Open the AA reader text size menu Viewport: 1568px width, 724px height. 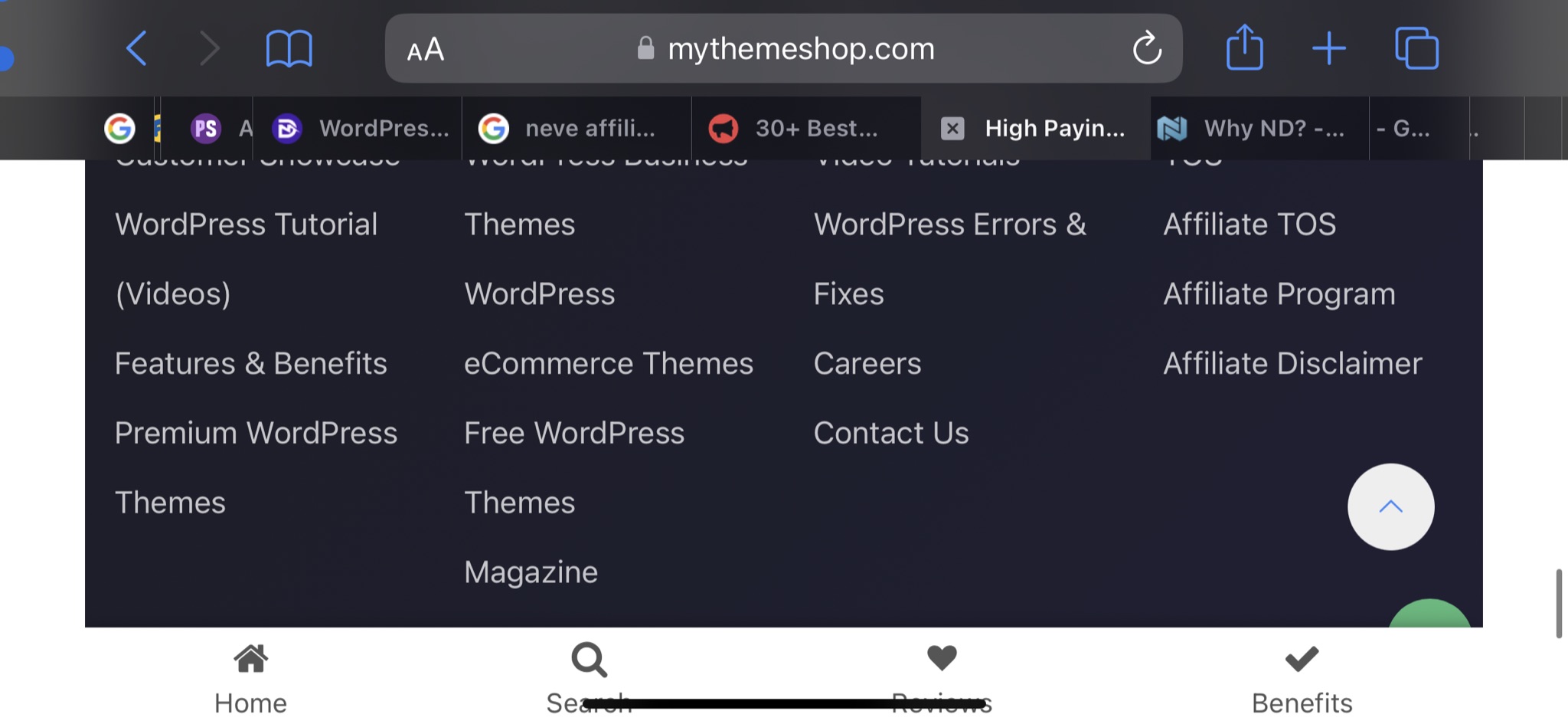(x=425, y=50)
